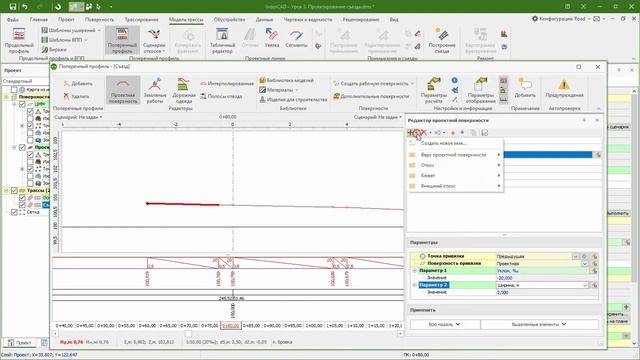Open the Дорожная одежда editor
Viewport: 640px width, 360px height.
[x=184, y=90]
